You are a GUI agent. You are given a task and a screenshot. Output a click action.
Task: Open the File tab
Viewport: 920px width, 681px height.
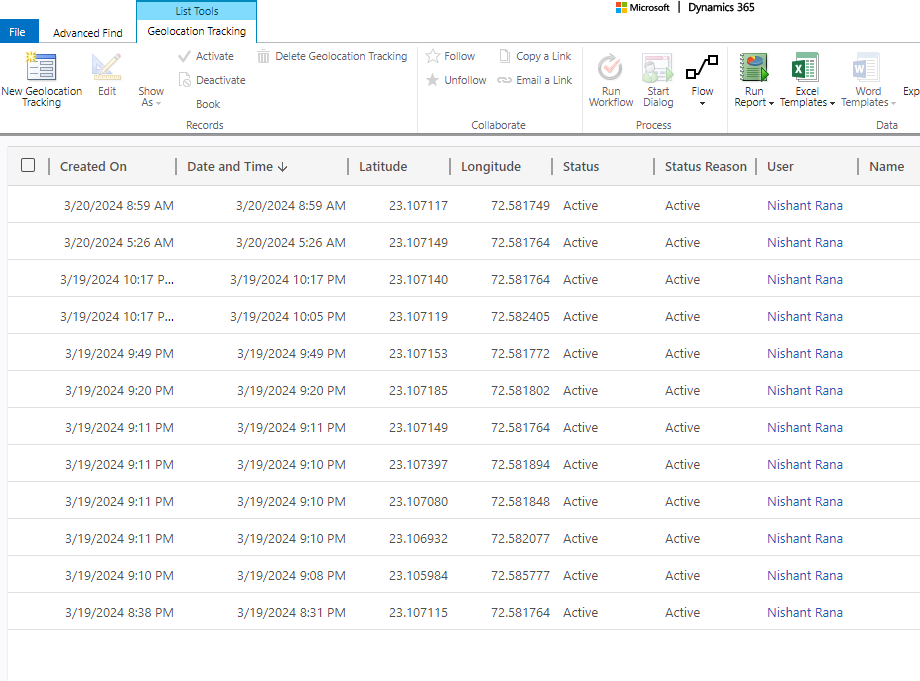click(18, 32)
